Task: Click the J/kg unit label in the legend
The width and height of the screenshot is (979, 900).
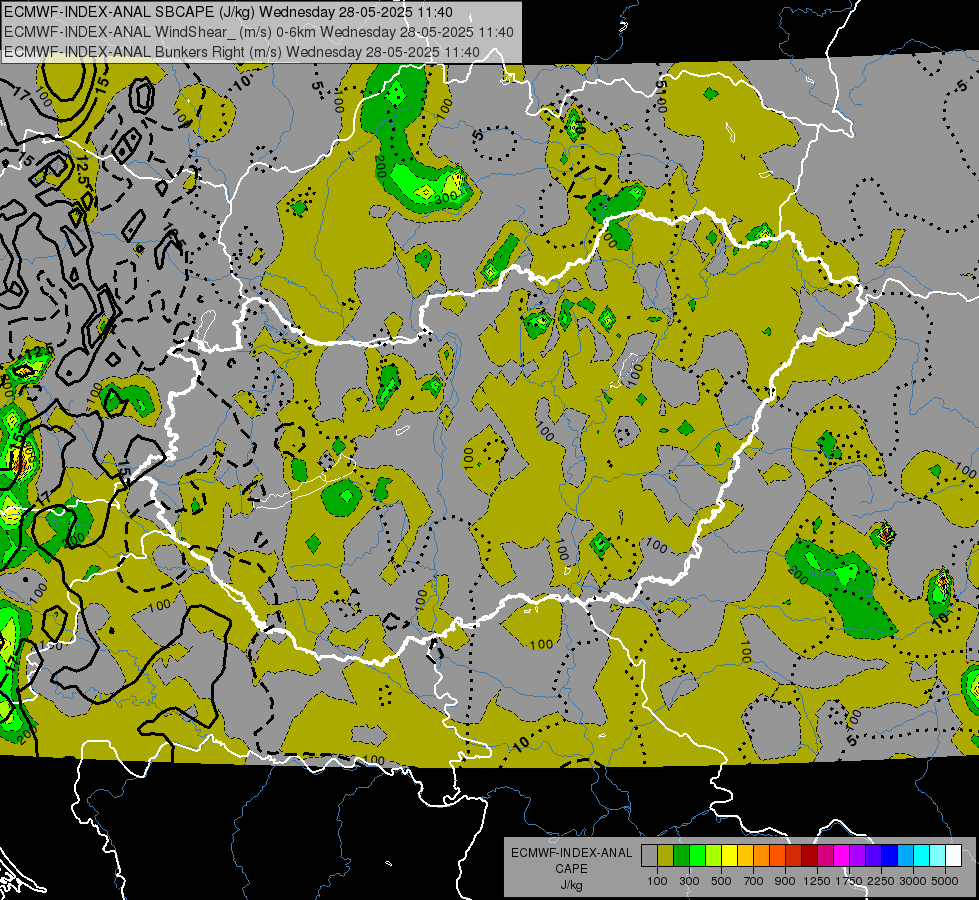Action: click(x=571, y=885)
